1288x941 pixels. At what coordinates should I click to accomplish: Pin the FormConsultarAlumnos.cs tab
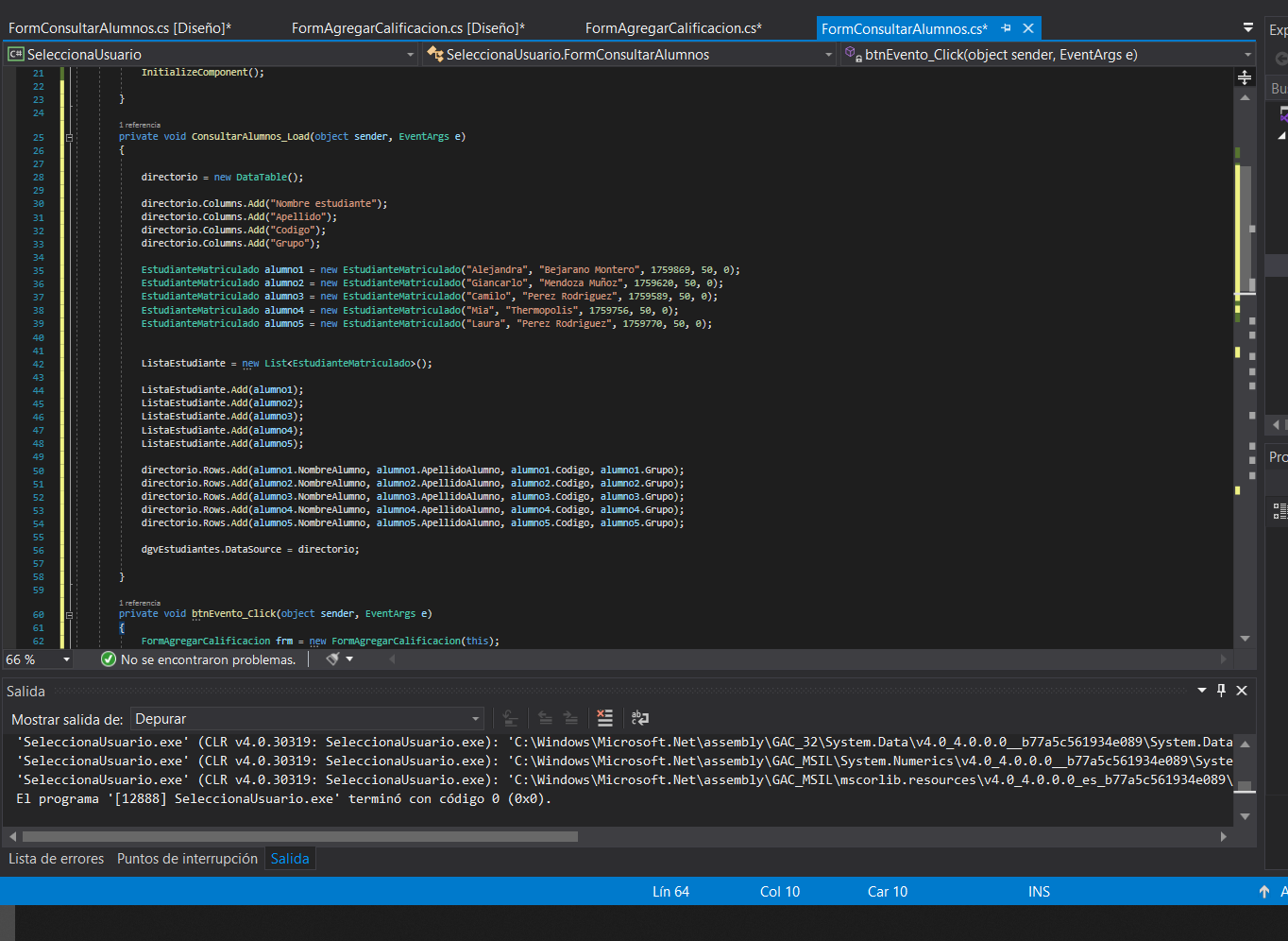click(x=1007, y=28)
